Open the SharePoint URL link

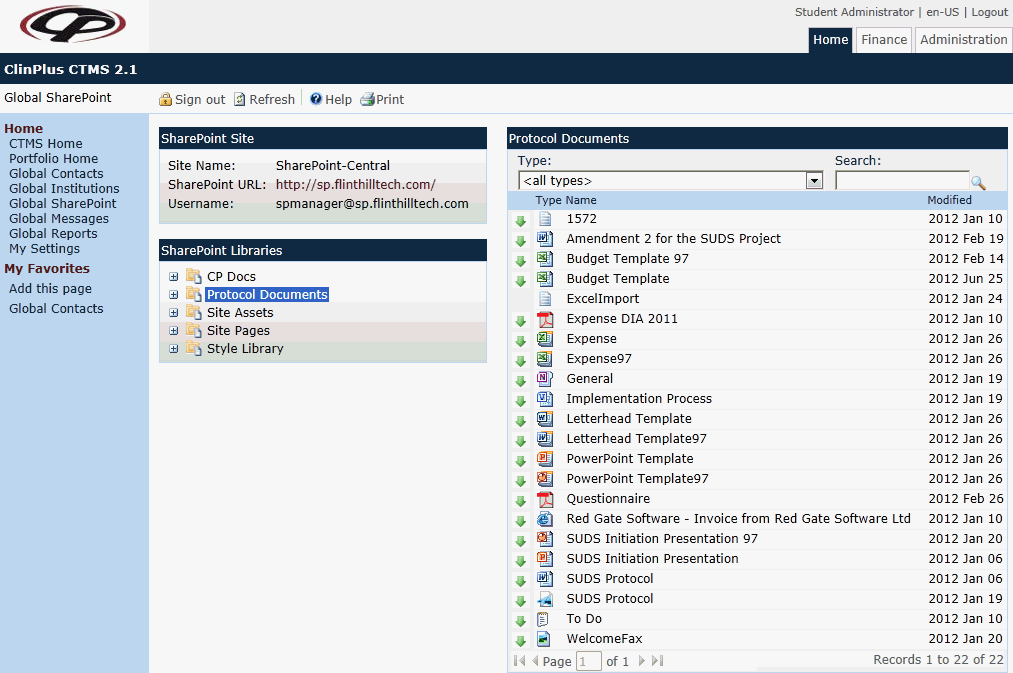click(355, 185)
